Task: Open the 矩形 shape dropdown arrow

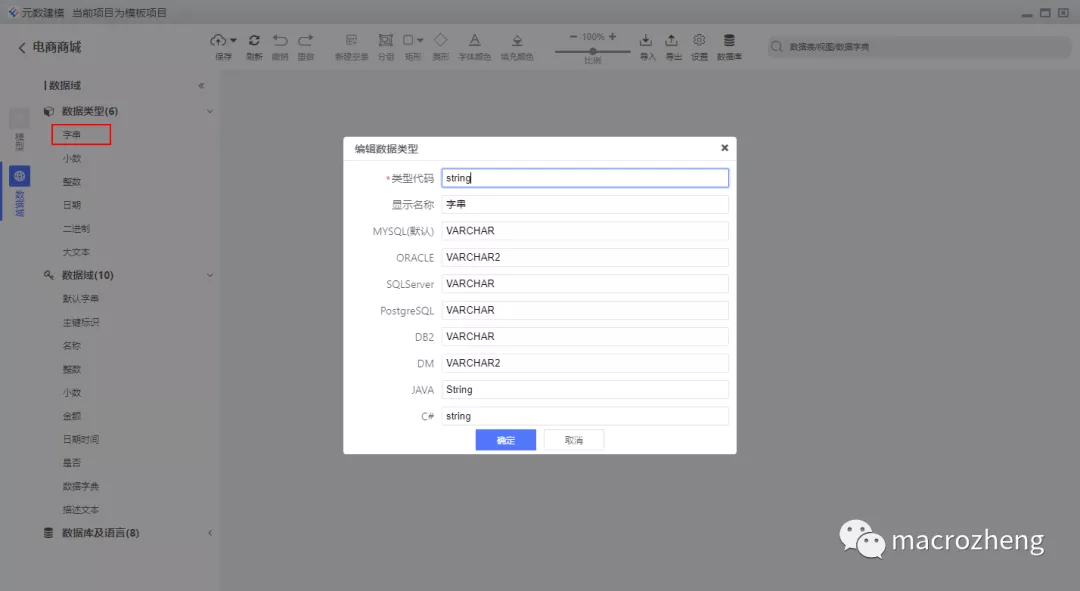Action: point(420,40)
